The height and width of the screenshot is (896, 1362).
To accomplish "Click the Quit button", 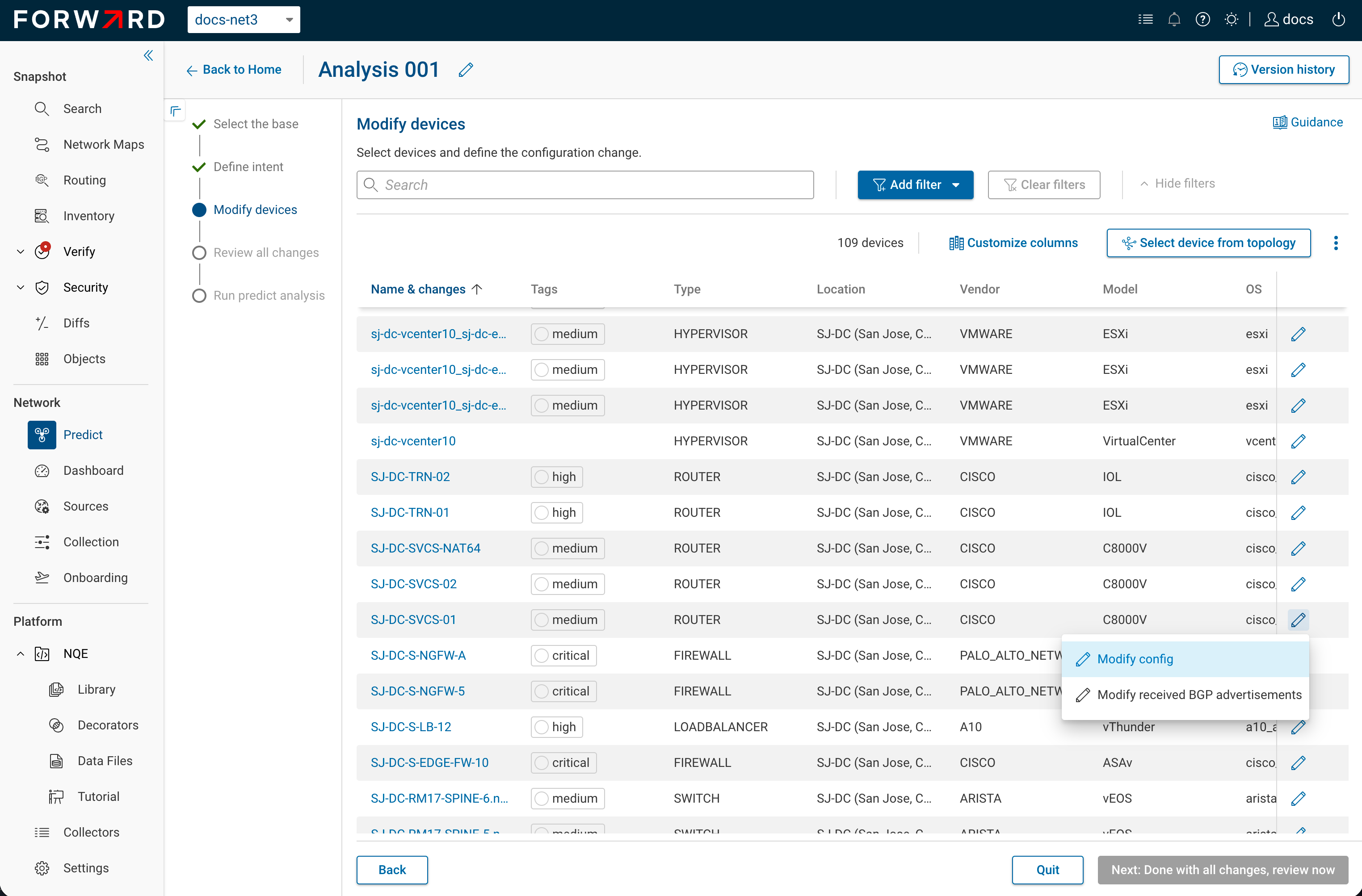I will pyautogui.click(x=1047, y=870).
